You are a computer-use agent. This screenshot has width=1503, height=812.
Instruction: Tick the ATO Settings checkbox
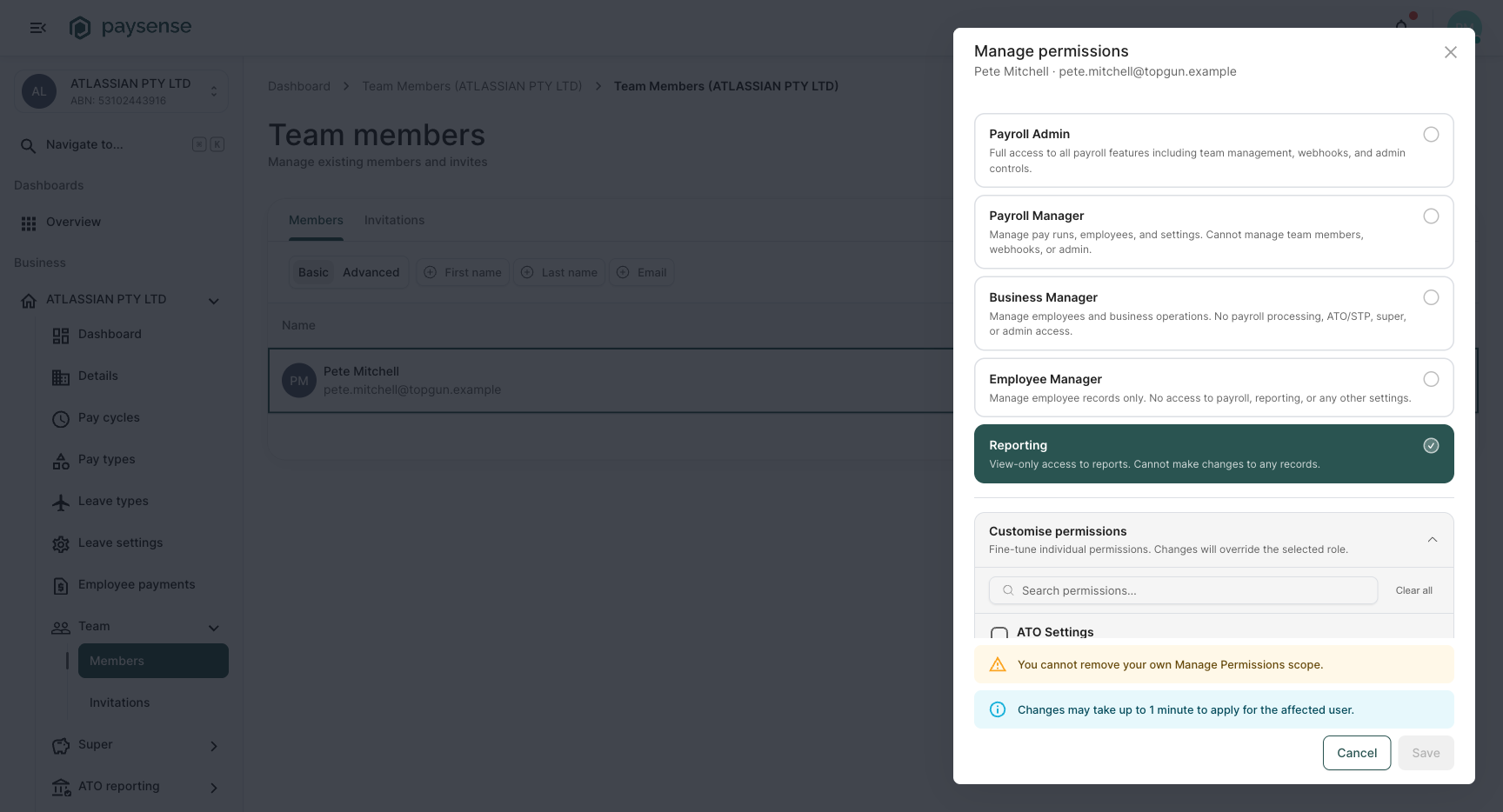pos(999,634)
